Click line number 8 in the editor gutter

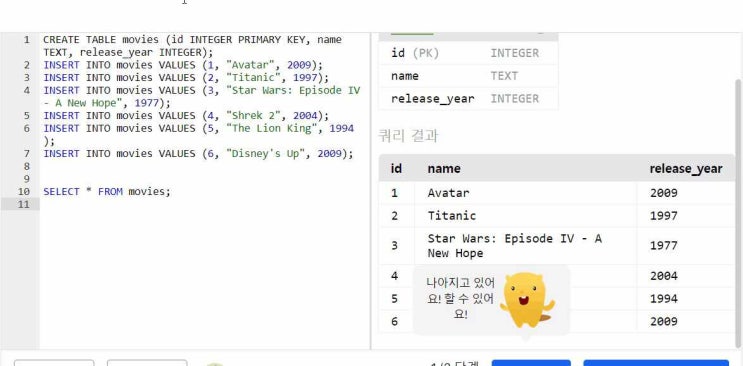click(27, 166)
